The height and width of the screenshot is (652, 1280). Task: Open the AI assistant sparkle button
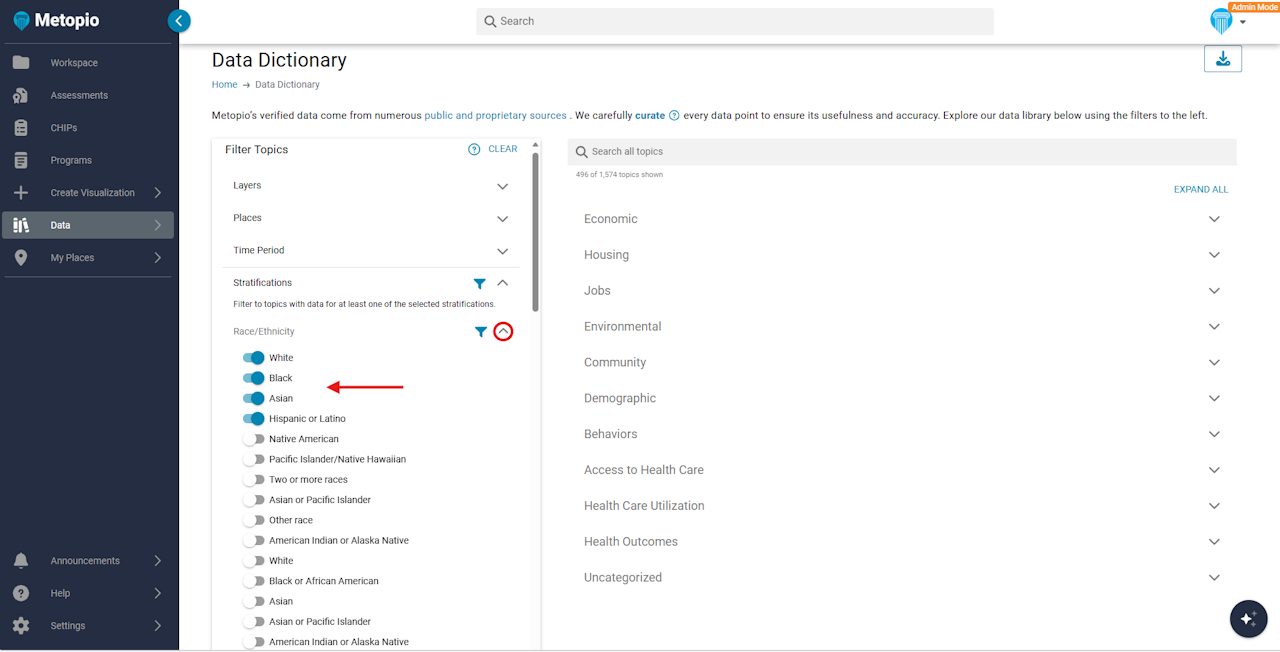click(1248, 619)
